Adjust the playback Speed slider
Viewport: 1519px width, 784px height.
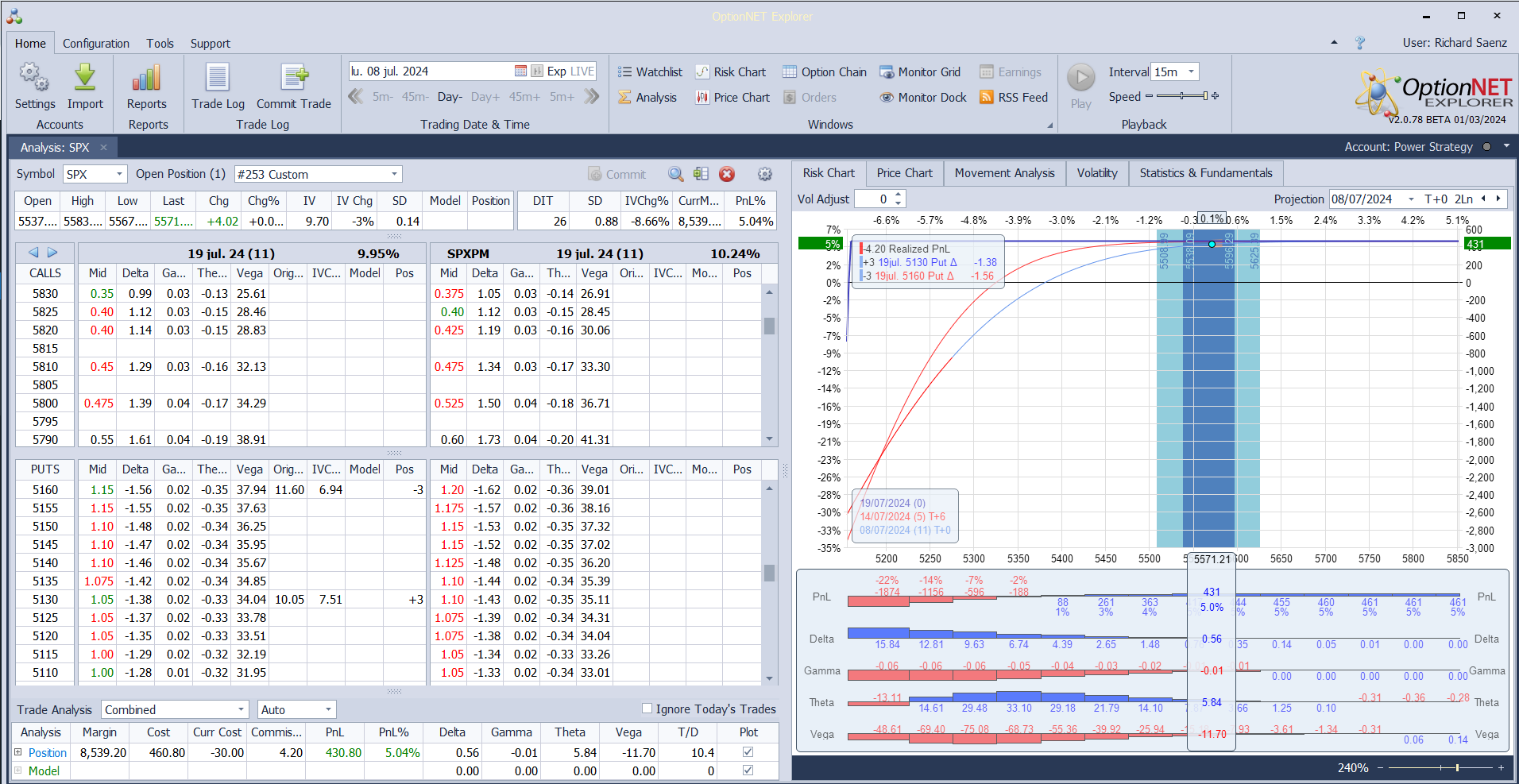click(1182, 96)
